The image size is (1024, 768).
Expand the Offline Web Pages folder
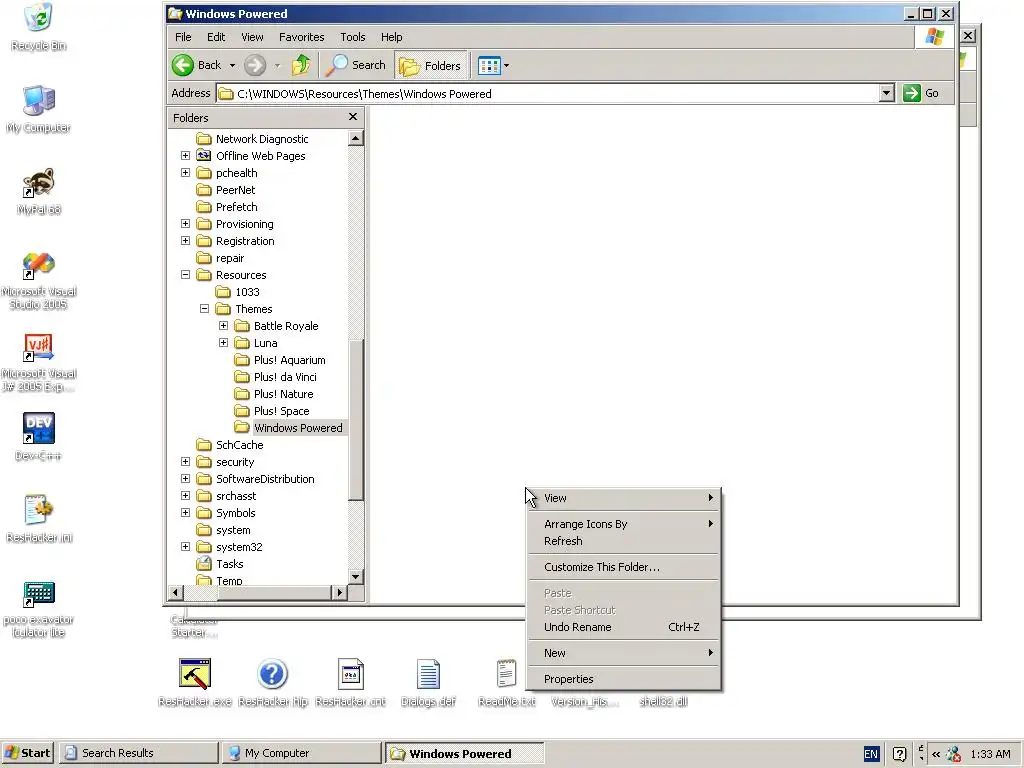click(x=185, y=155)
